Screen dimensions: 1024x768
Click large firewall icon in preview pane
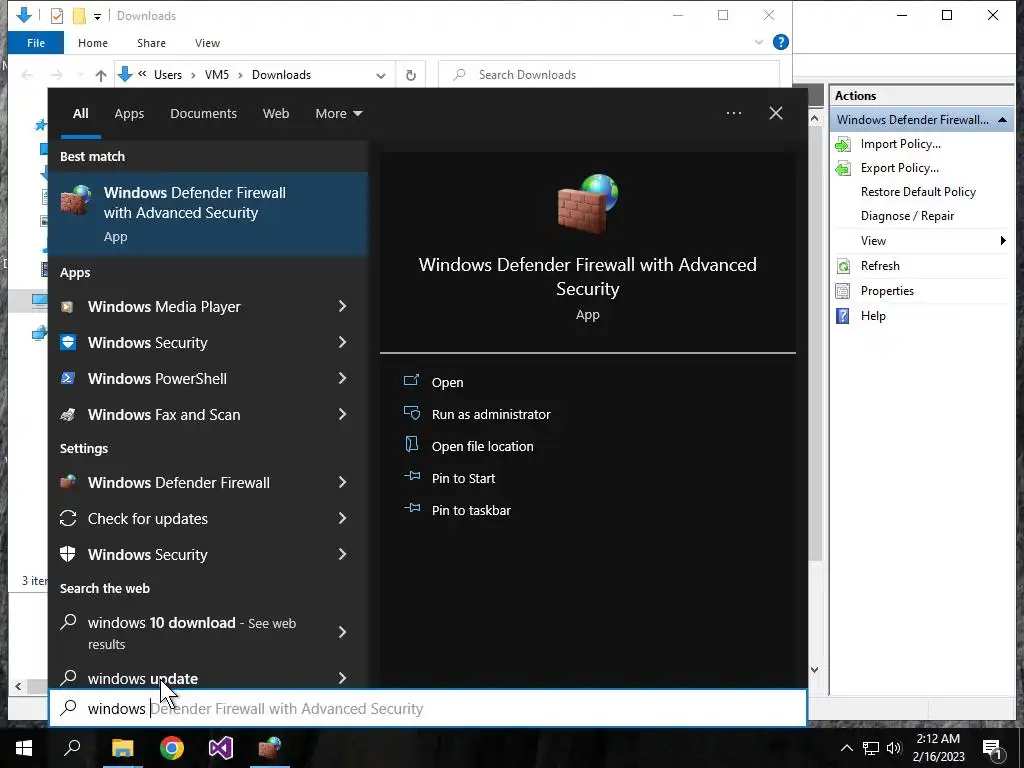point(588,203)
